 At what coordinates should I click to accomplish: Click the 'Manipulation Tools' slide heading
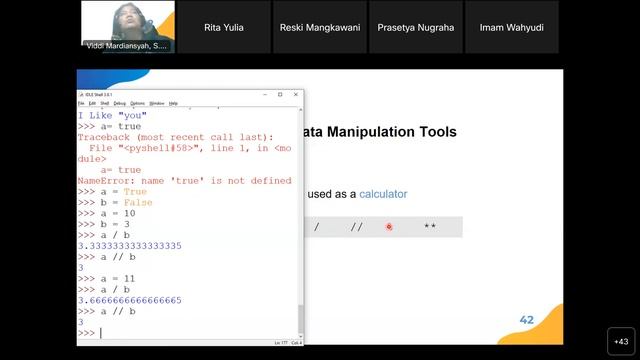coord(391,132)
